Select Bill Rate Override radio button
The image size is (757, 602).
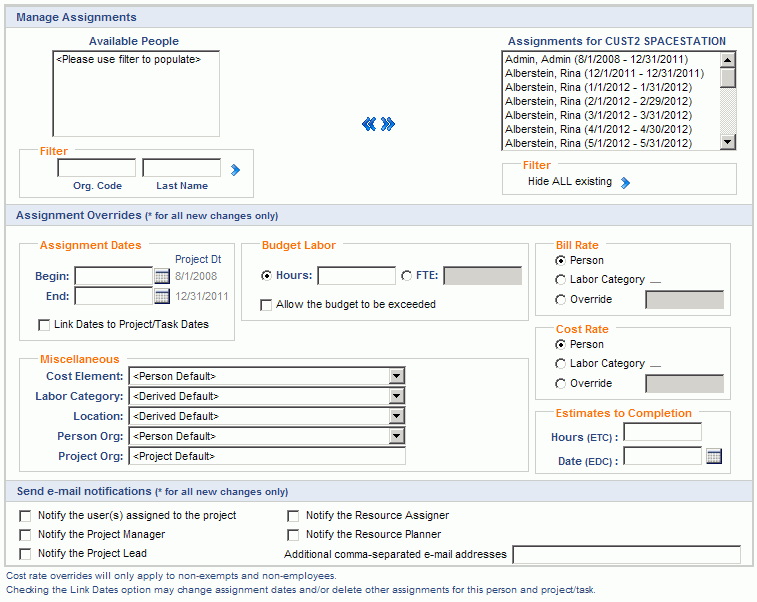point(560,300)
